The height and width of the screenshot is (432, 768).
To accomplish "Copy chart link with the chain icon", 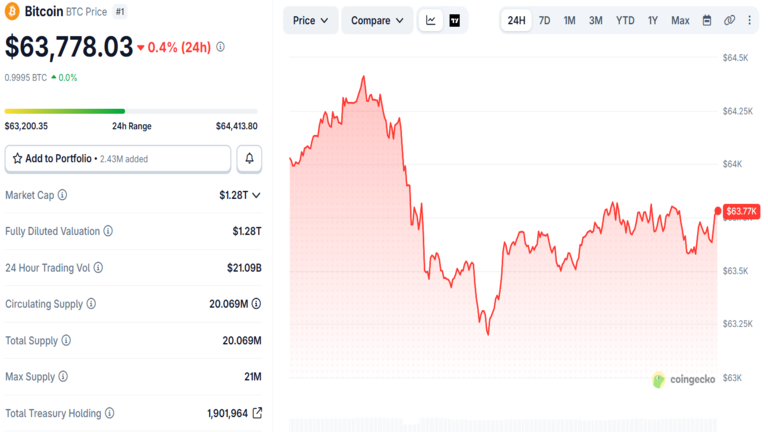I will (729, 20).
